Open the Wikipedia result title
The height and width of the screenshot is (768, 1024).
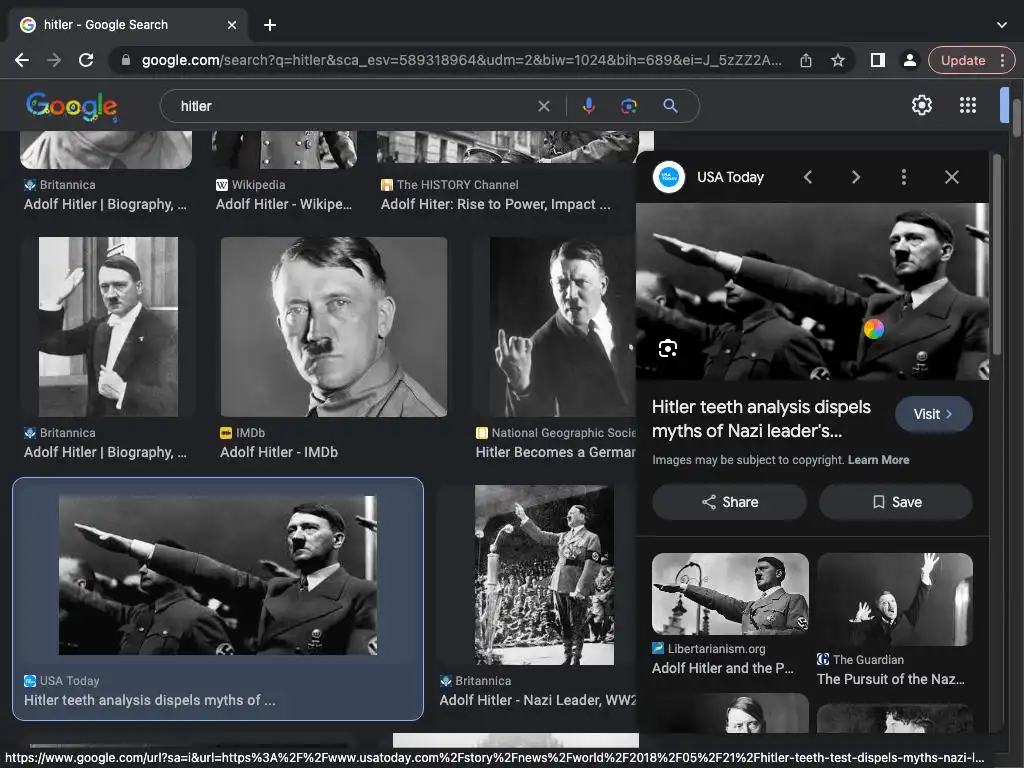tap(284, 204)
